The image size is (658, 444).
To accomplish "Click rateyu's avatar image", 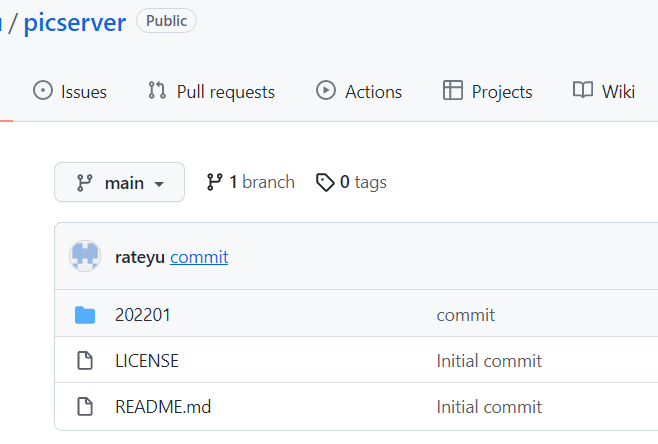I will [85, 256].
